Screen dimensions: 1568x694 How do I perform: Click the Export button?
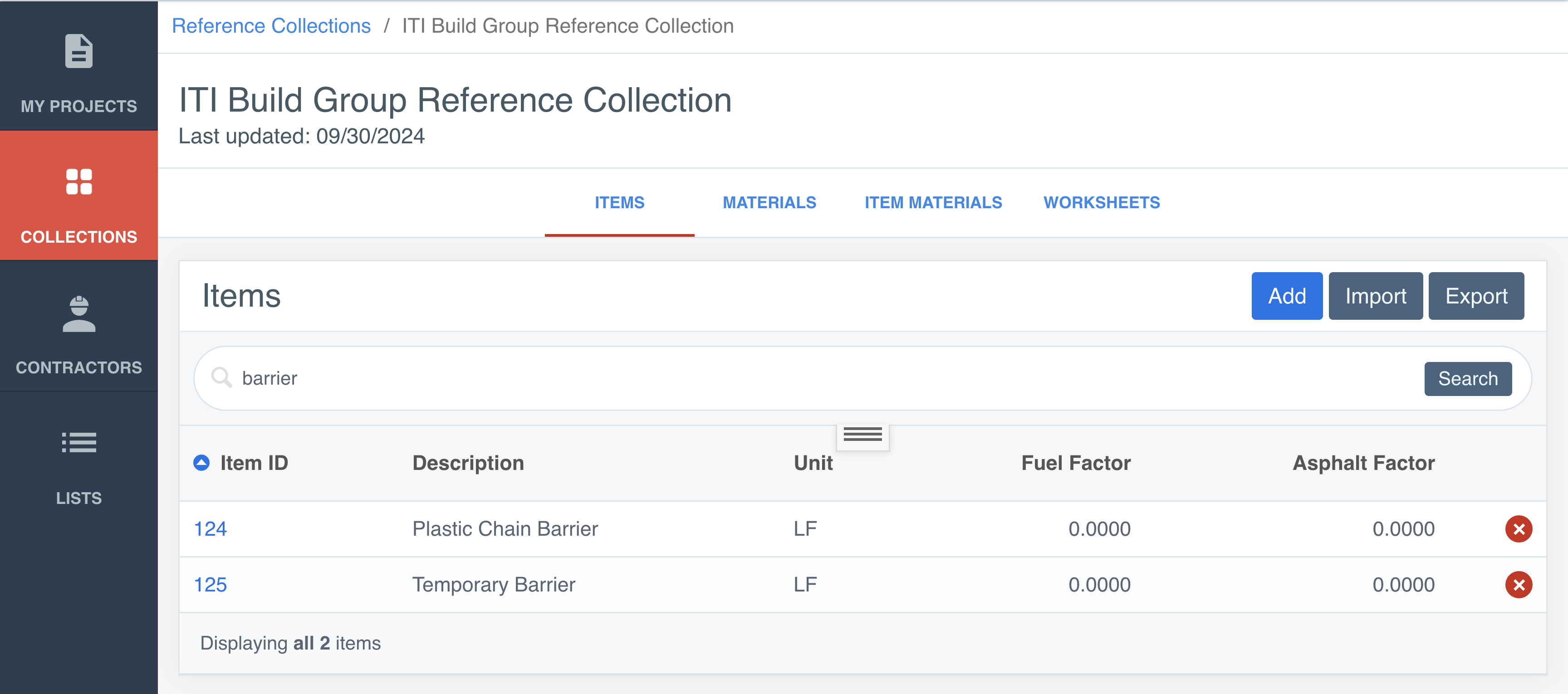[x=1475, y=296]
